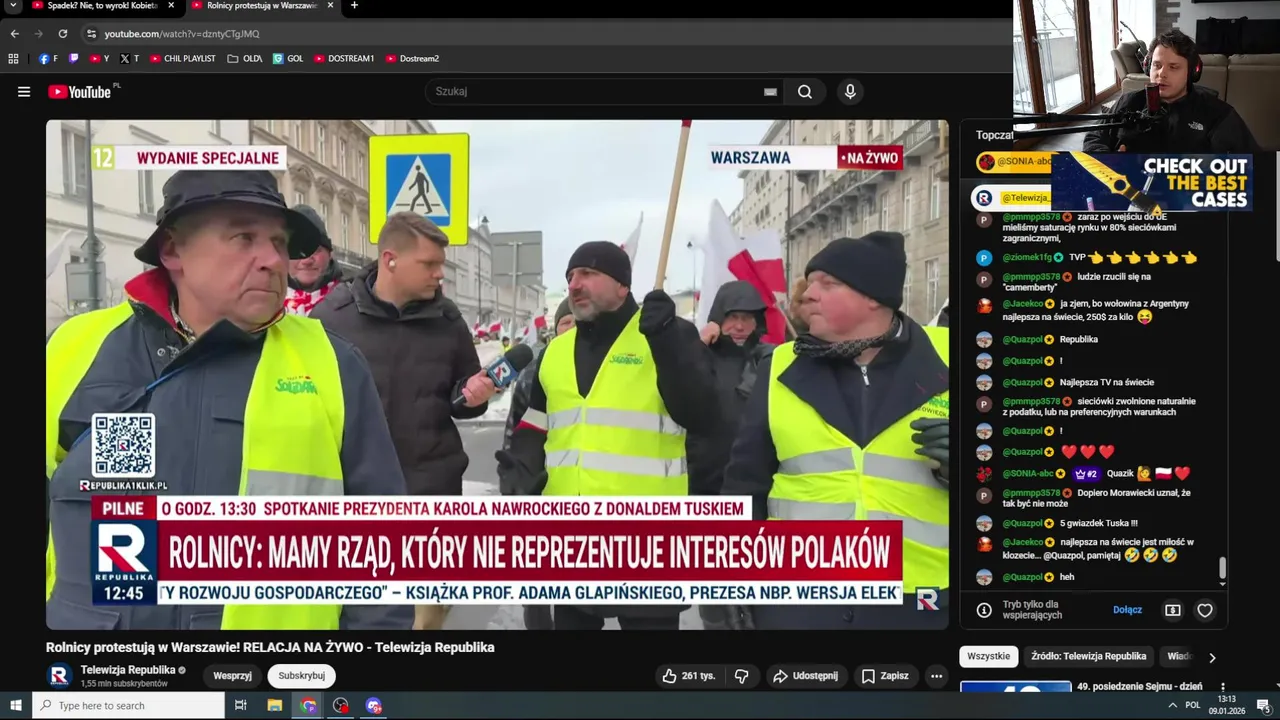Open the notification center icon

tap(1263, 705)
